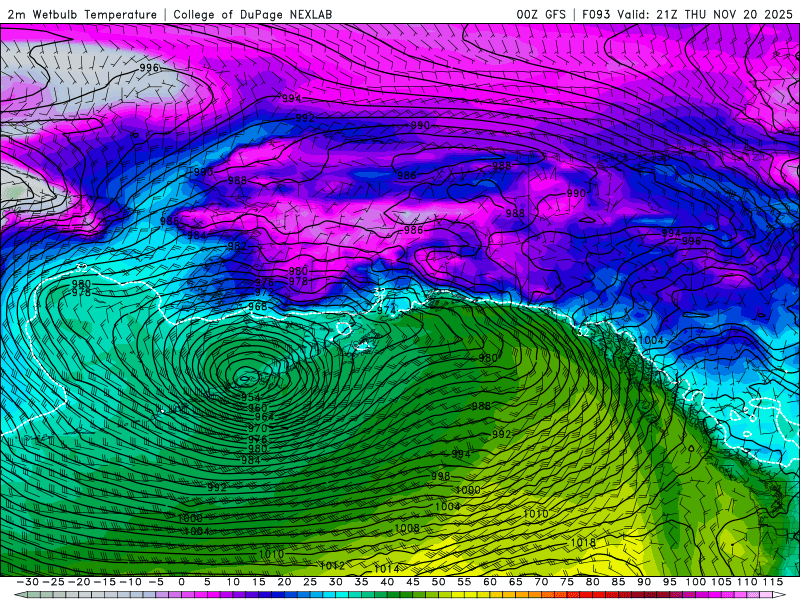Click the 115 value on the color scale

coord(772,582)
